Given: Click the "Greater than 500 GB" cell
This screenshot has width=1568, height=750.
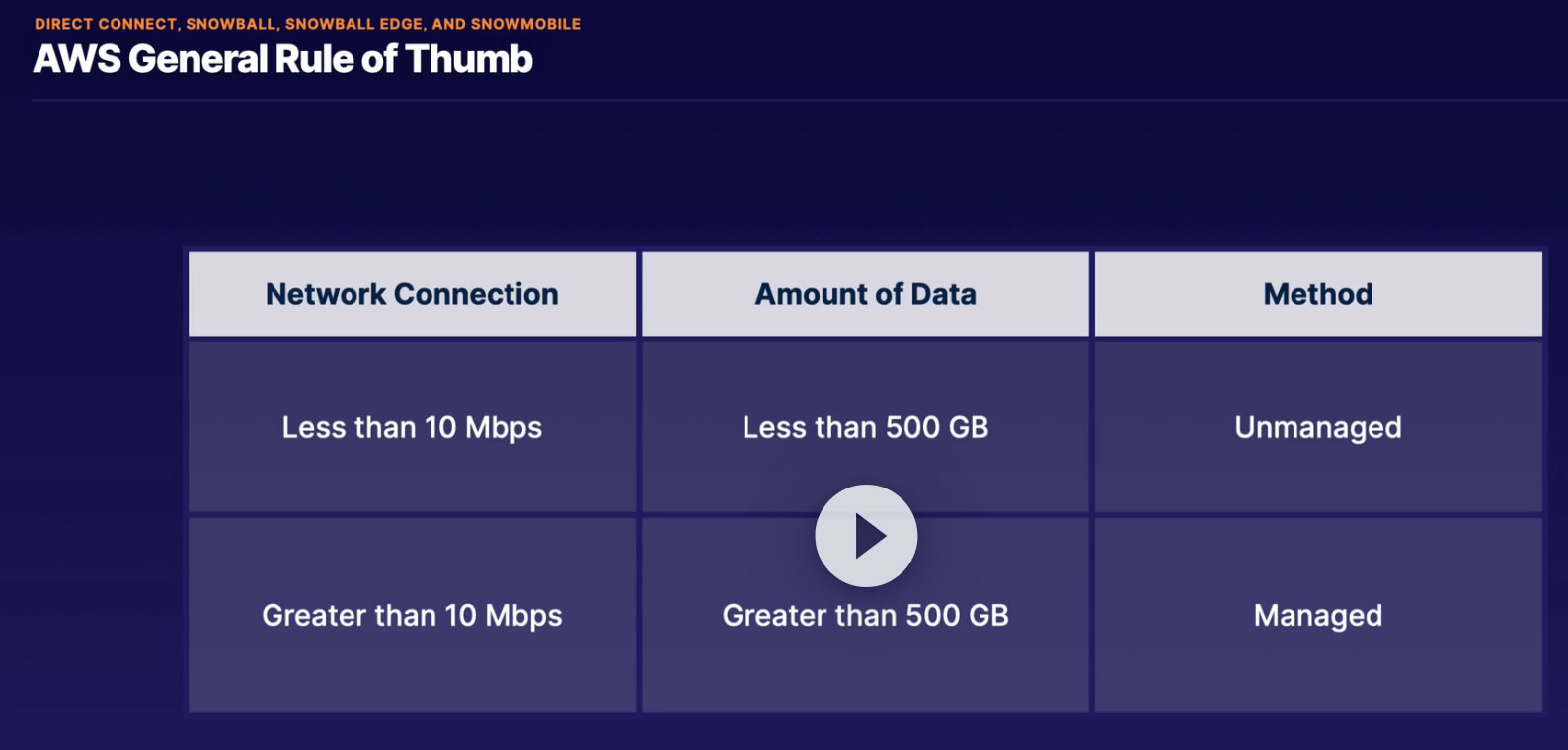Looking at the screenshot, I should click(865, 616).
